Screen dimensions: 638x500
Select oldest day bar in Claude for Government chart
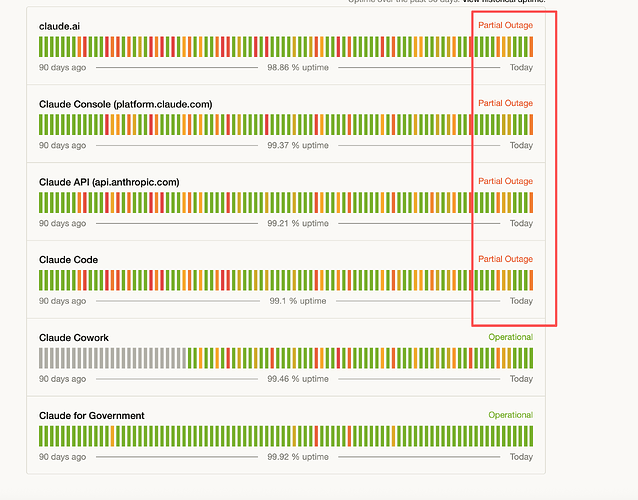point(41,436)
